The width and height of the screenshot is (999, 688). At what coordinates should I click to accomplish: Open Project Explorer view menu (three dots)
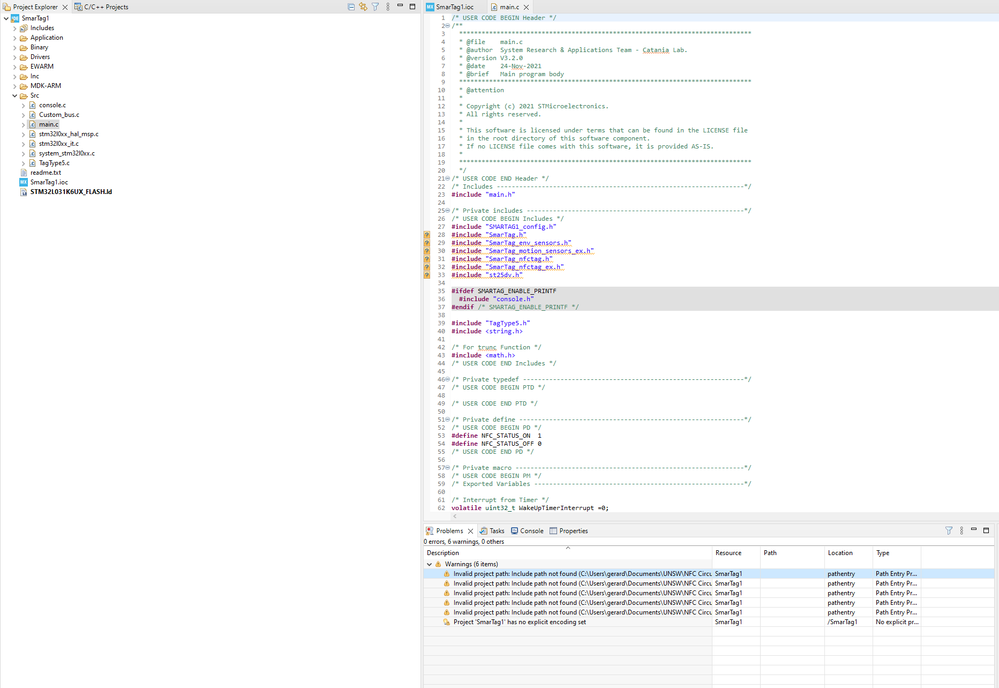coord(388,7)
